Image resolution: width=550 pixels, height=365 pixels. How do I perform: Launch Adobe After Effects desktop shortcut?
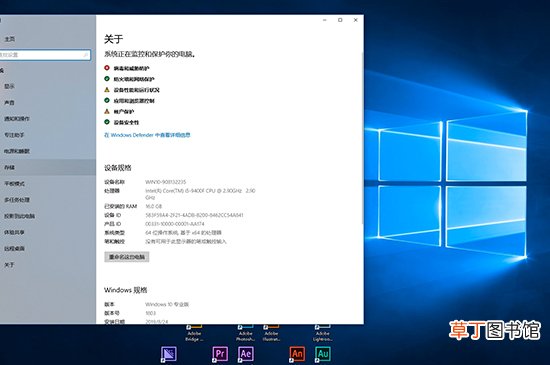(246, 354)
